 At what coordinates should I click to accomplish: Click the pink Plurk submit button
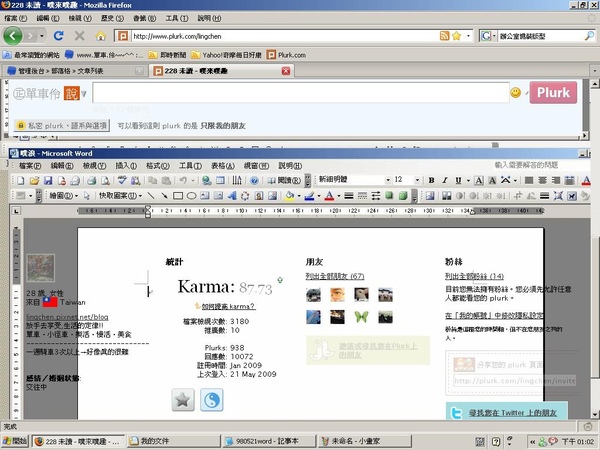[553, 92]
